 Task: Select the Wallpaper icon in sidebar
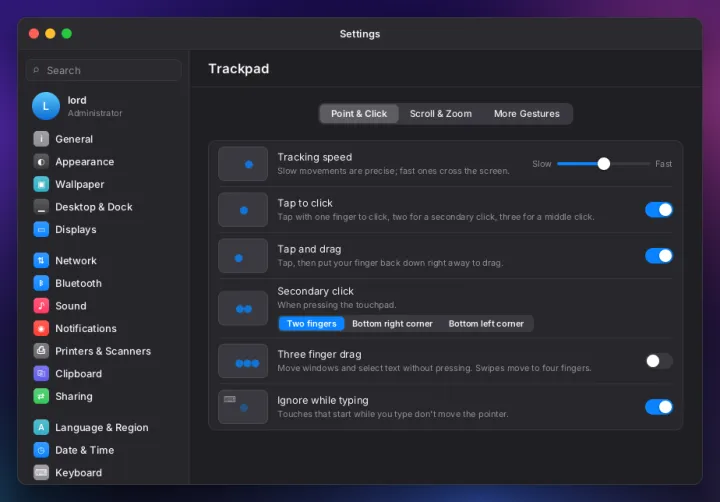(x=41, y=184)
